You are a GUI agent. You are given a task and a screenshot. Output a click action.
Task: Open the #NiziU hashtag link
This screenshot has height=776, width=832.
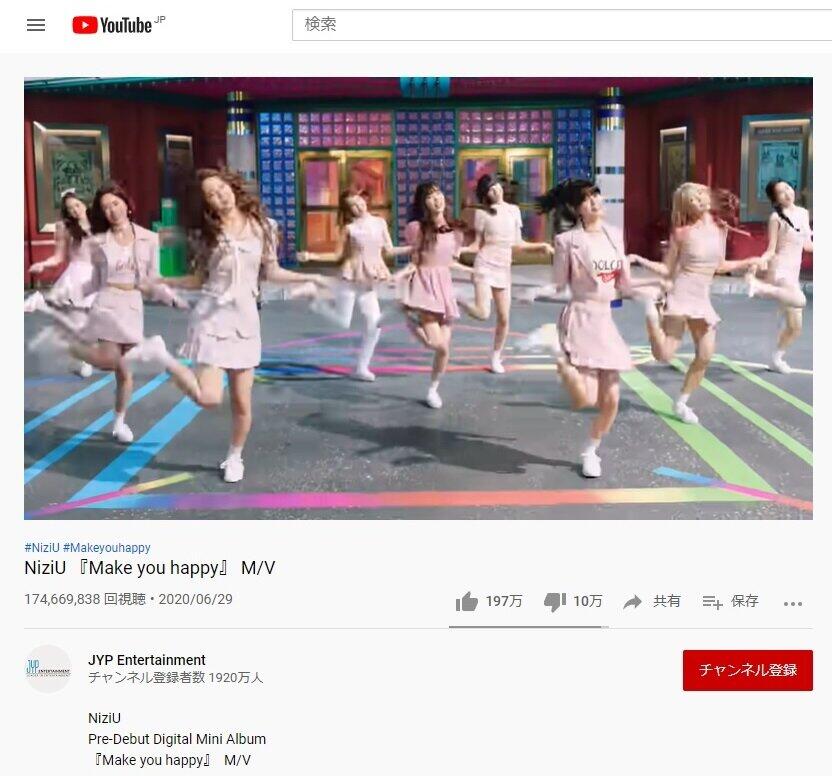point(42,547)
